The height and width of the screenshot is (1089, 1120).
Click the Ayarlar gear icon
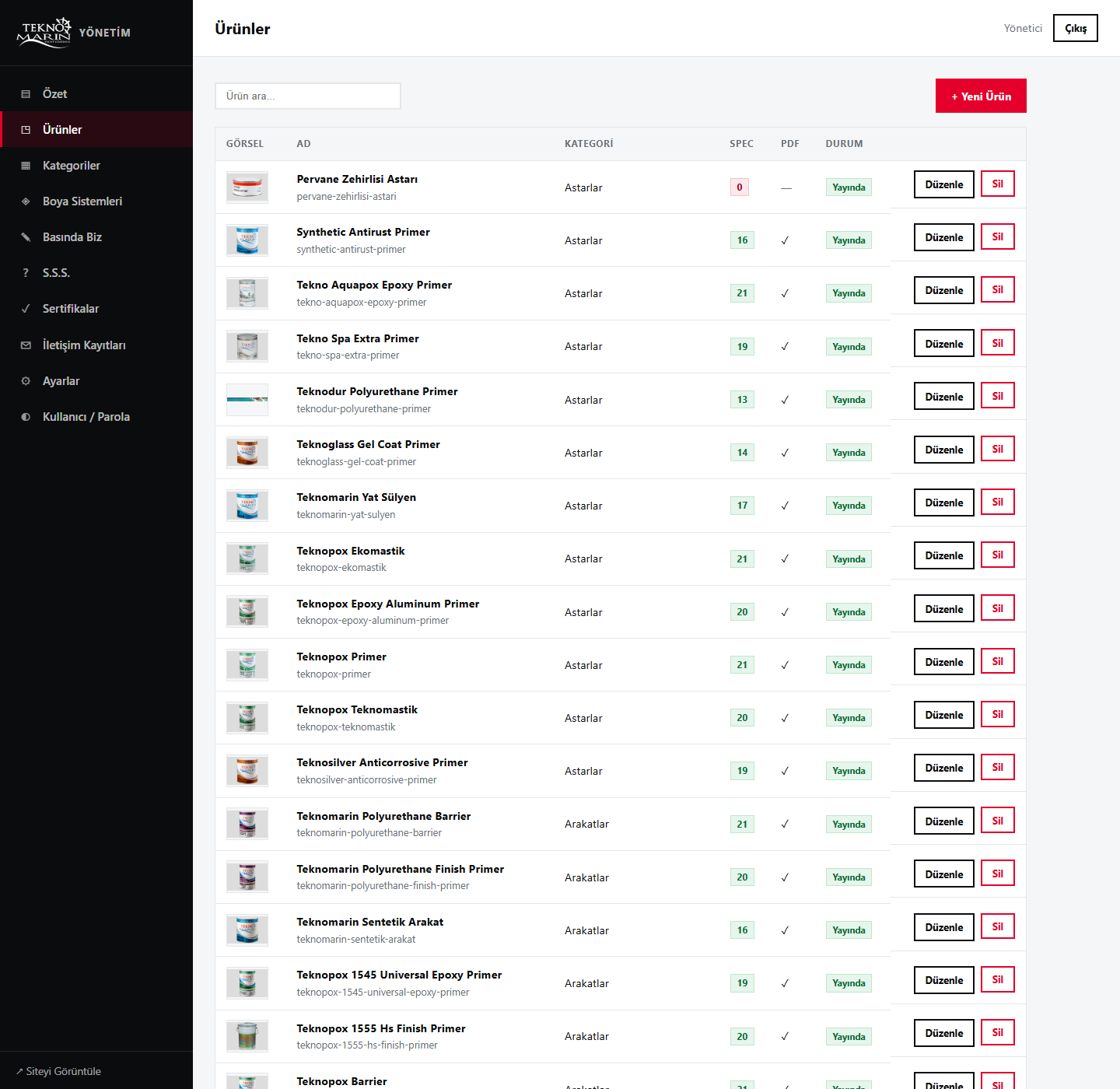click(x=26, y=381)
